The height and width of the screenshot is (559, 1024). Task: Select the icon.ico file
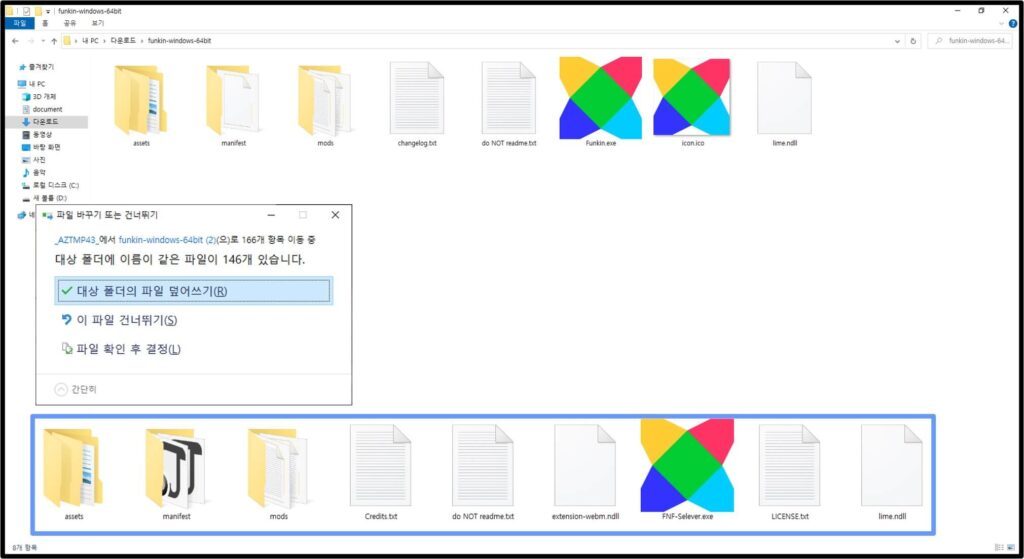(692, 103)
